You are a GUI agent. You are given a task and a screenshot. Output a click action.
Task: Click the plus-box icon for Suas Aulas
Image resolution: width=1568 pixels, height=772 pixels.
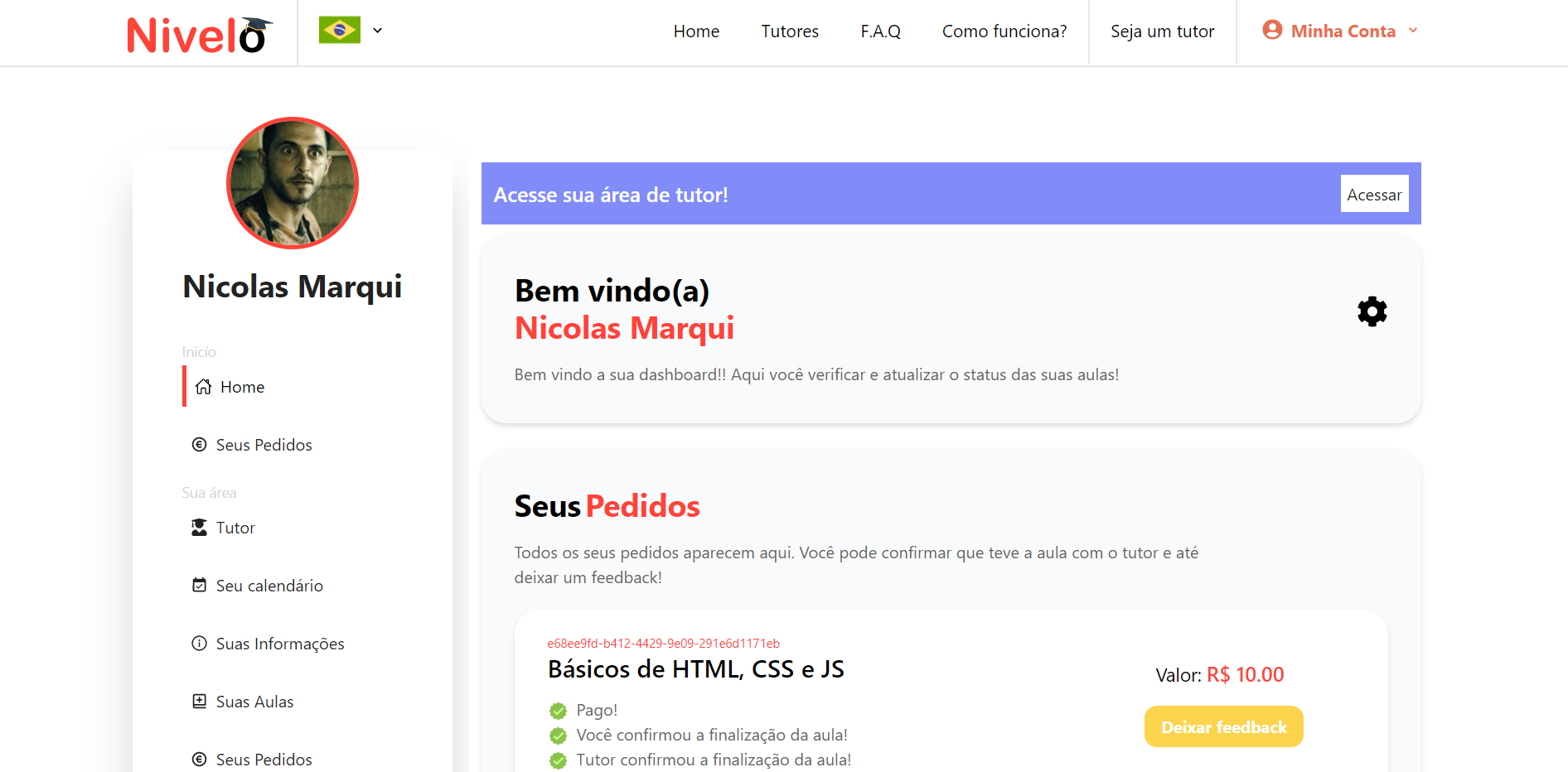point(199,702)
